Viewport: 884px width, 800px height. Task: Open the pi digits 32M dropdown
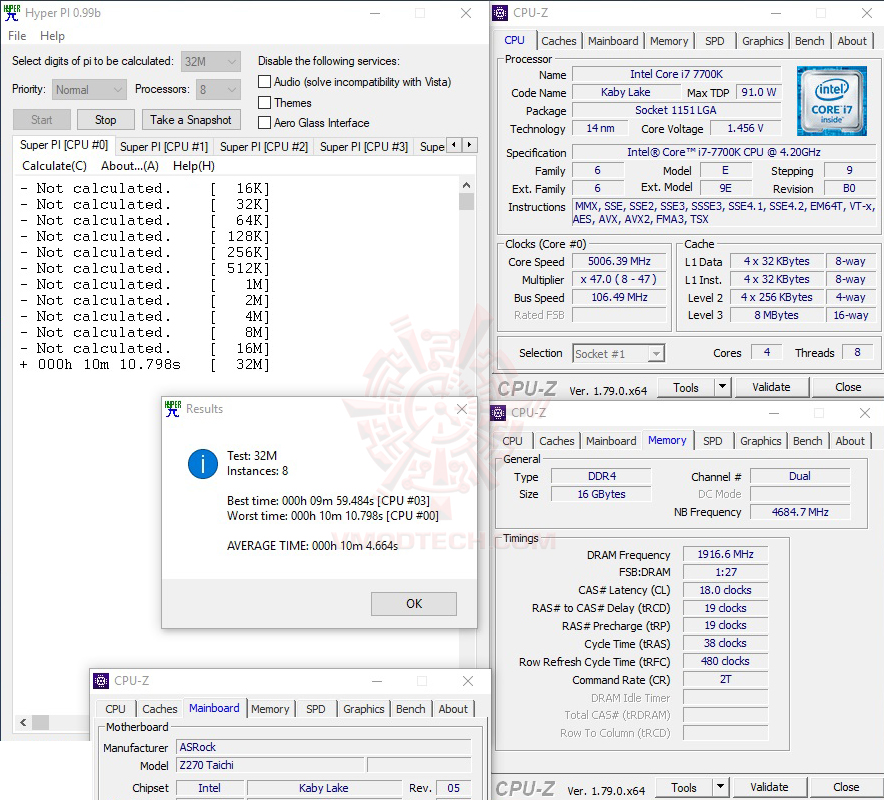coord(211,61)
